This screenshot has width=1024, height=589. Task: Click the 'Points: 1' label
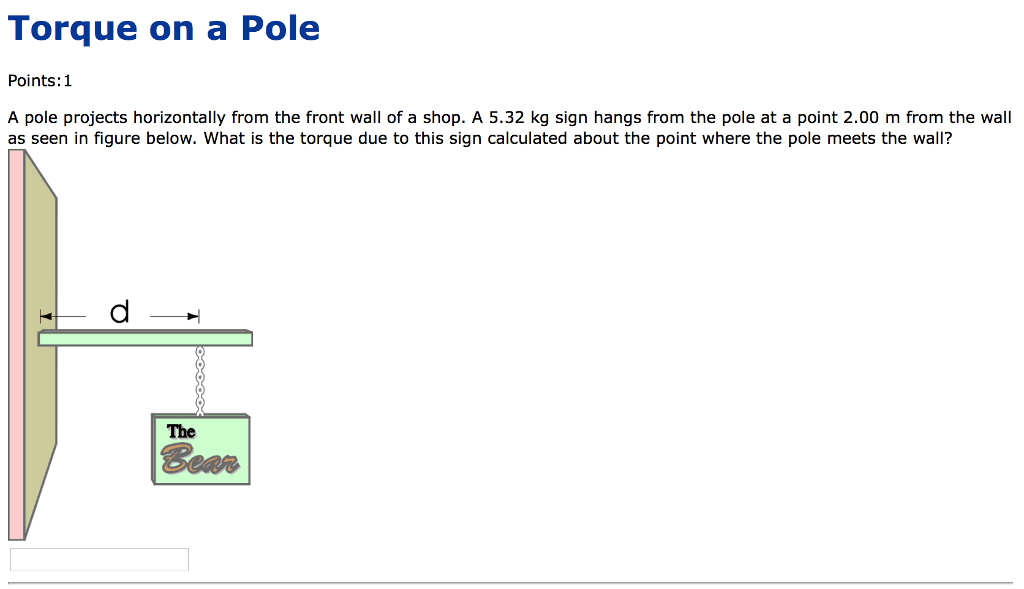39,80
